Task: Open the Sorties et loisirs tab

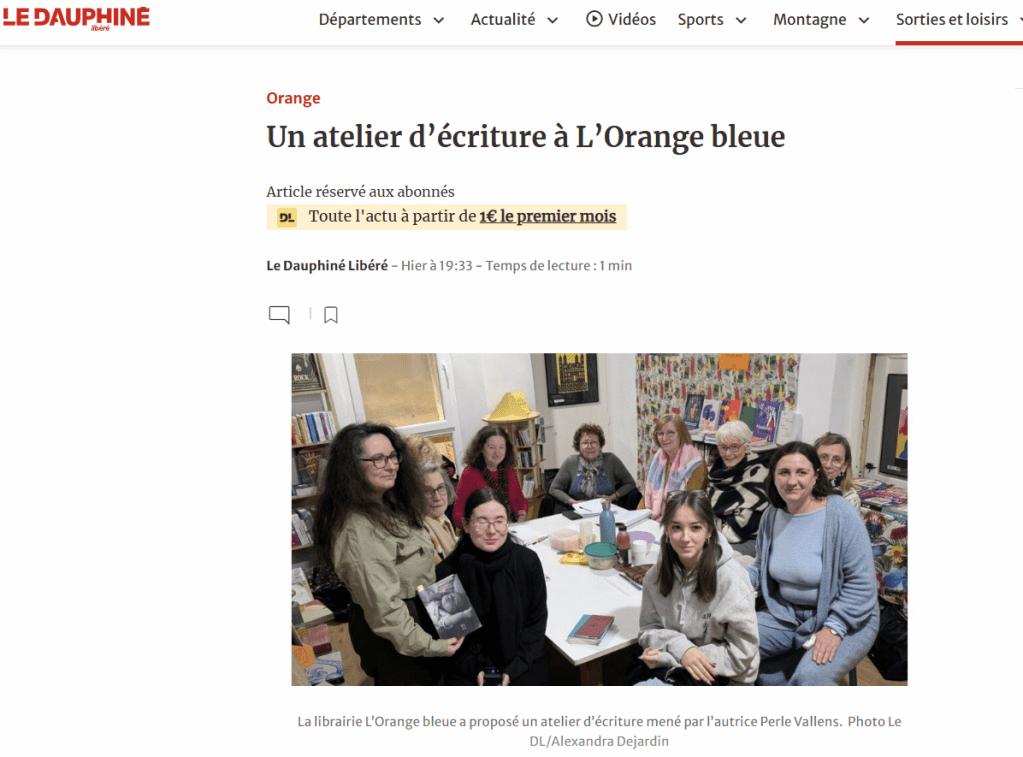Action: (x=952, y=20)
